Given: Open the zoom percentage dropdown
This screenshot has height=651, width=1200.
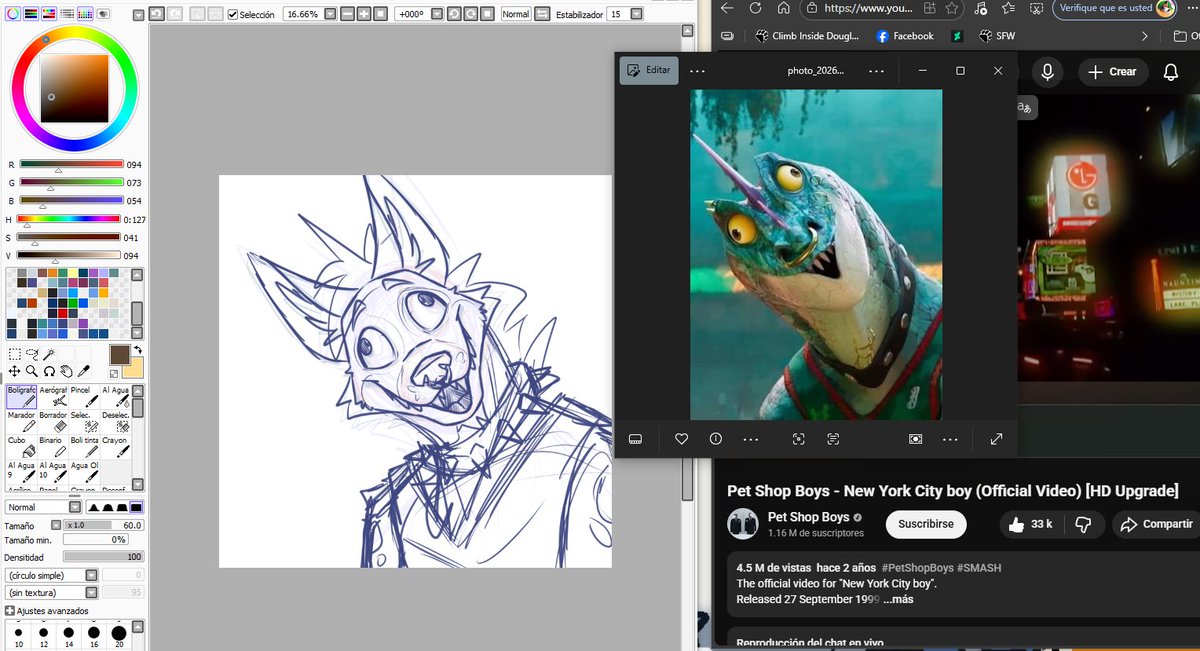Looking at the screenshot, I should tap(330, 14).
